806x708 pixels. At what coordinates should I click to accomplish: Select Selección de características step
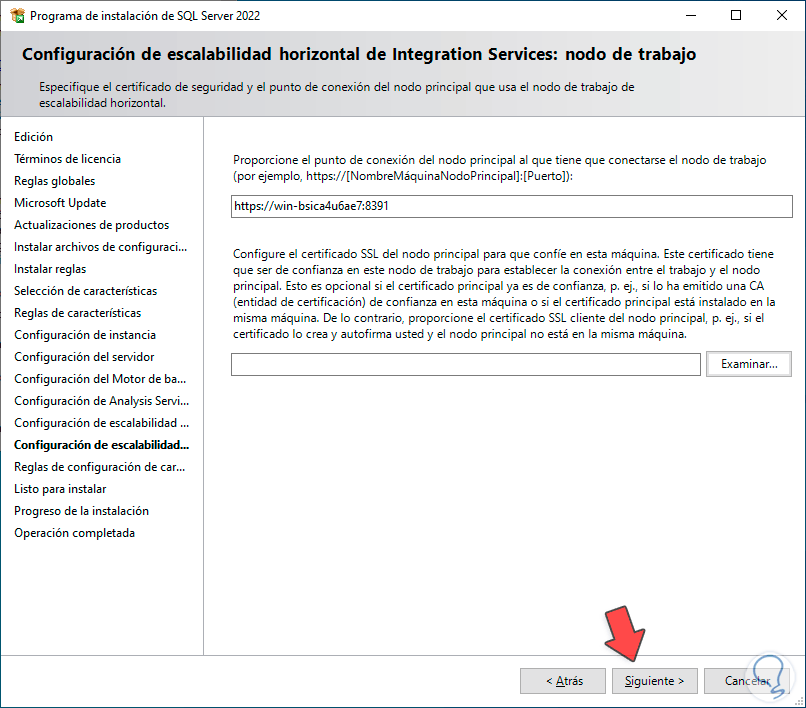pyautogui.click(x=85, y=291)
